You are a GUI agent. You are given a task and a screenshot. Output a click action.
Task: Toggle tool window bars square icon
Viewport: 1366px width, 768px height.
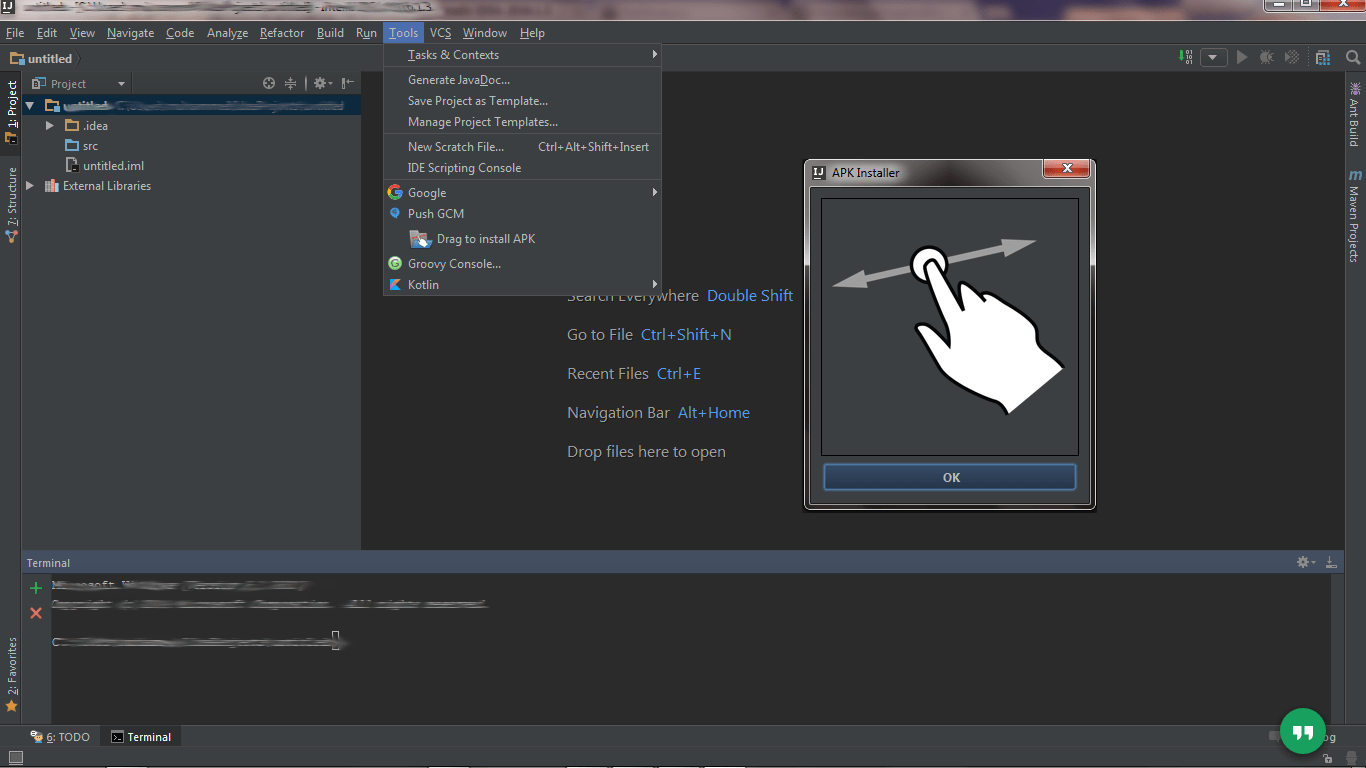pos(15,757)
